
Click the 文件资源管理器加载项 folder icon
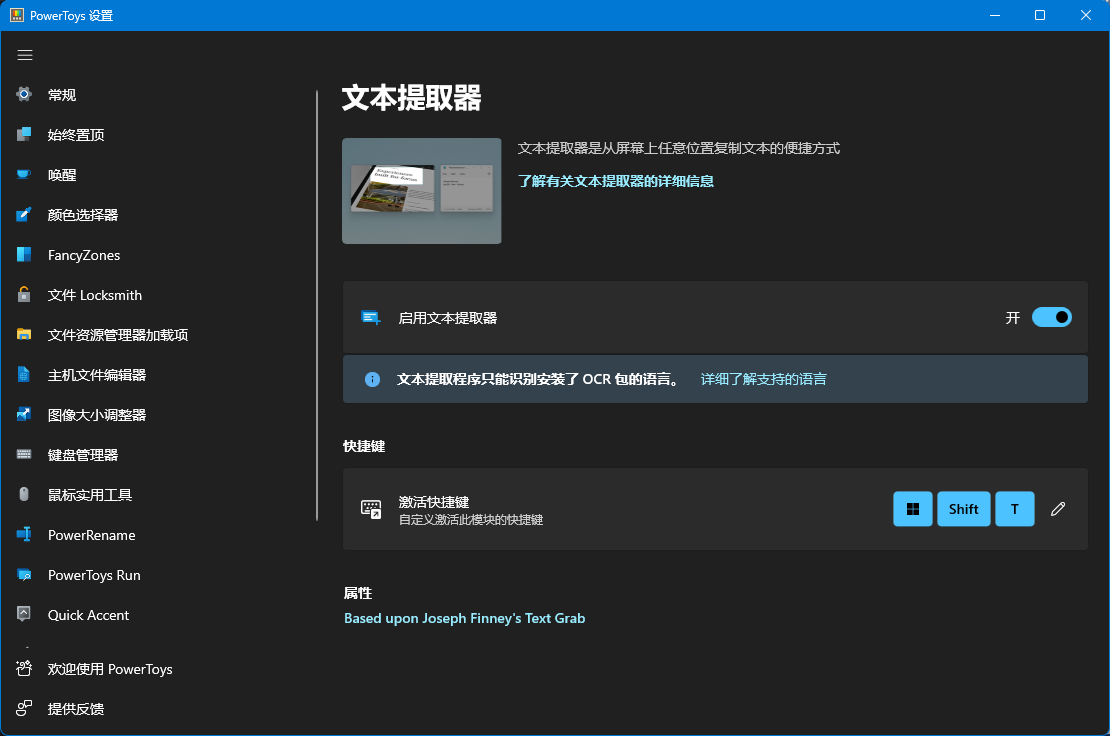pos(24,335)
